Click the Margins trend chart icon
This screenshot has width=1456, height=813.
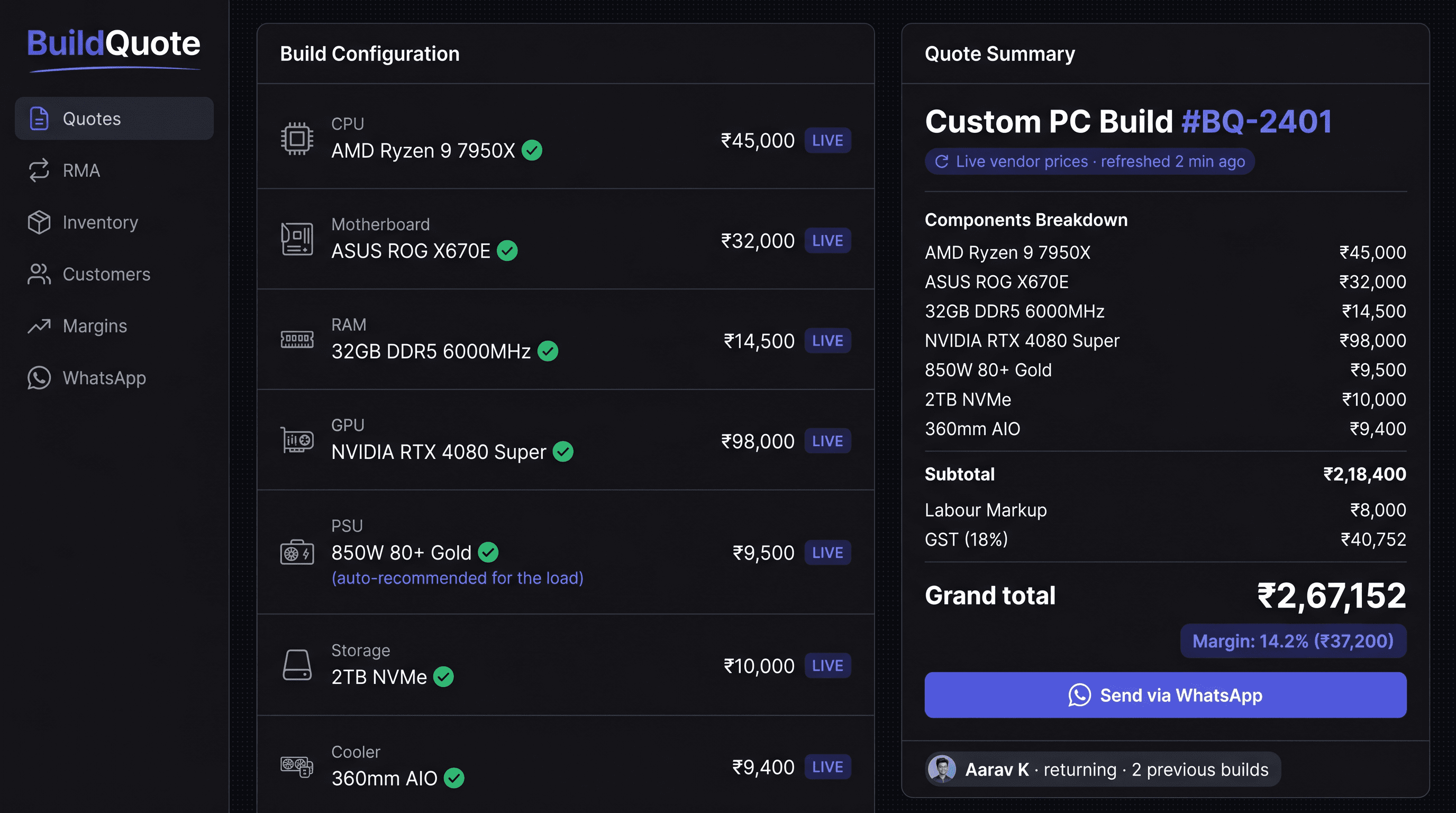pos(39,326)
